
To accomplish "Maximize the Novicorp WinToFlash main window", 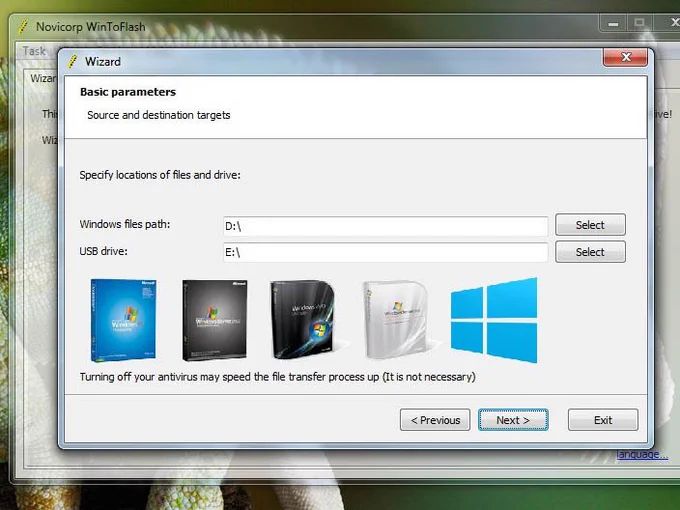I will coord(639,23).
